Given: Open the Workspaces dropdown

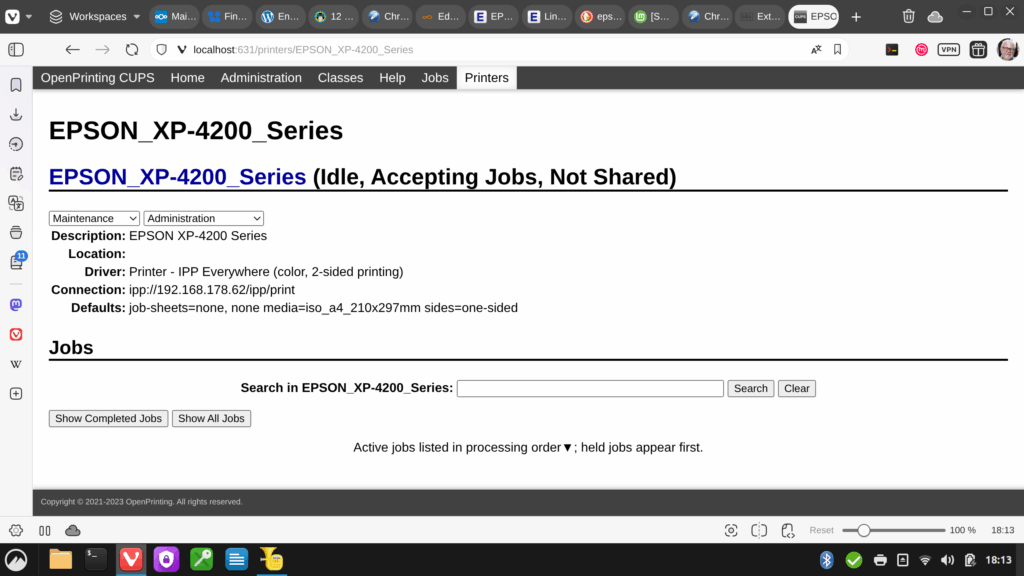Looking at the screenshot, I should (x=97, y=16).
